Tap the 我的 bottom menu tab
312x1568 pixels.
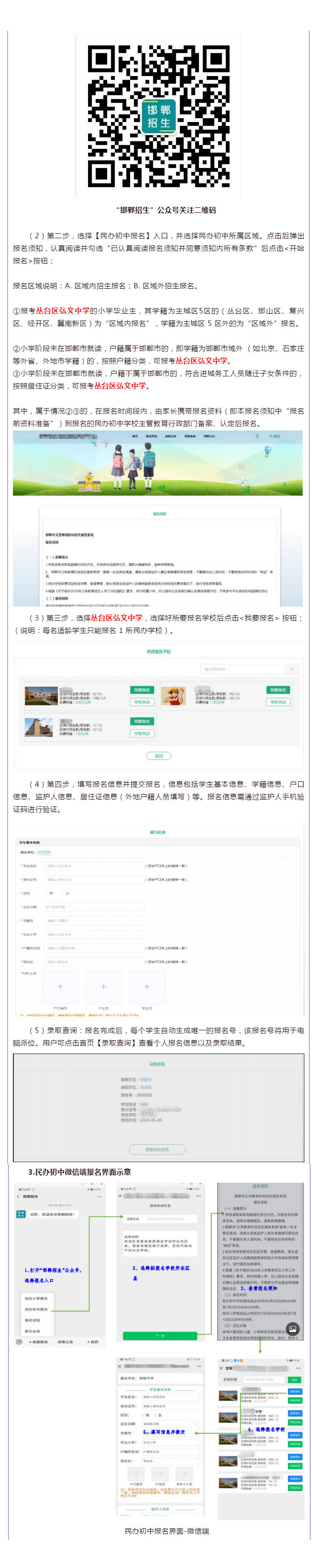pos(93,1341)
